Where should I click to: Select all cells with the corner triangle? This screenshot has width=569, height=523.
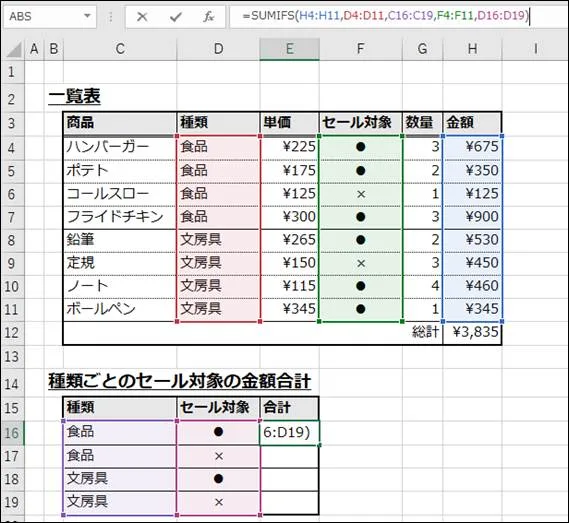[14, 49]
